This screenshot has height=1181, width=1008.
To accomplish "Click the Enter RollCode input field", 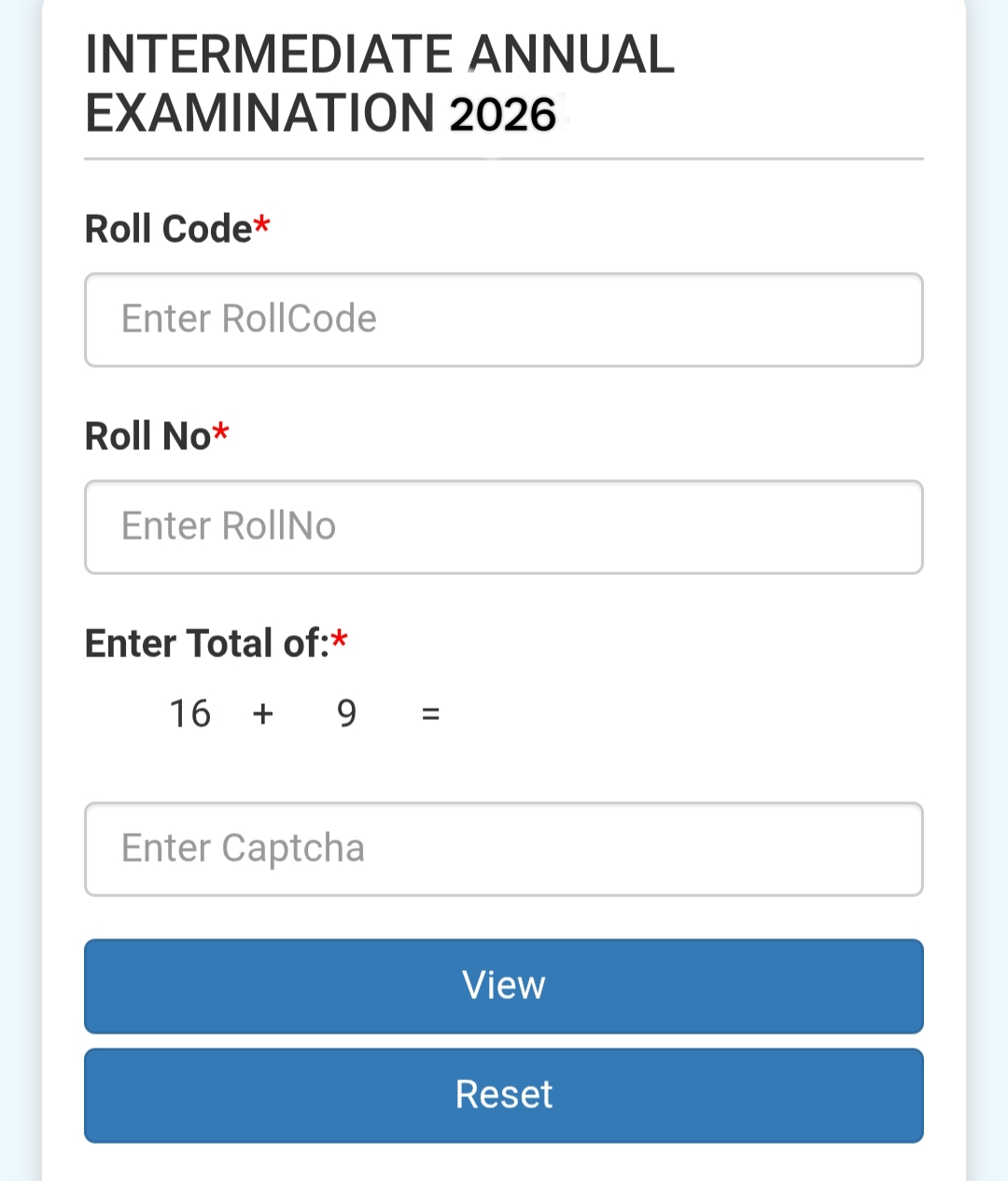I will click(x=504, y=319).
